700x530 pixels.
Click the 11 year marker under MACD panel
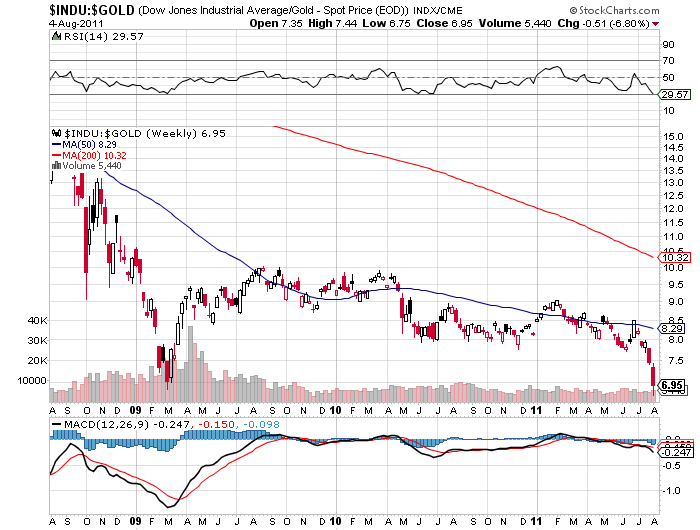536,521
